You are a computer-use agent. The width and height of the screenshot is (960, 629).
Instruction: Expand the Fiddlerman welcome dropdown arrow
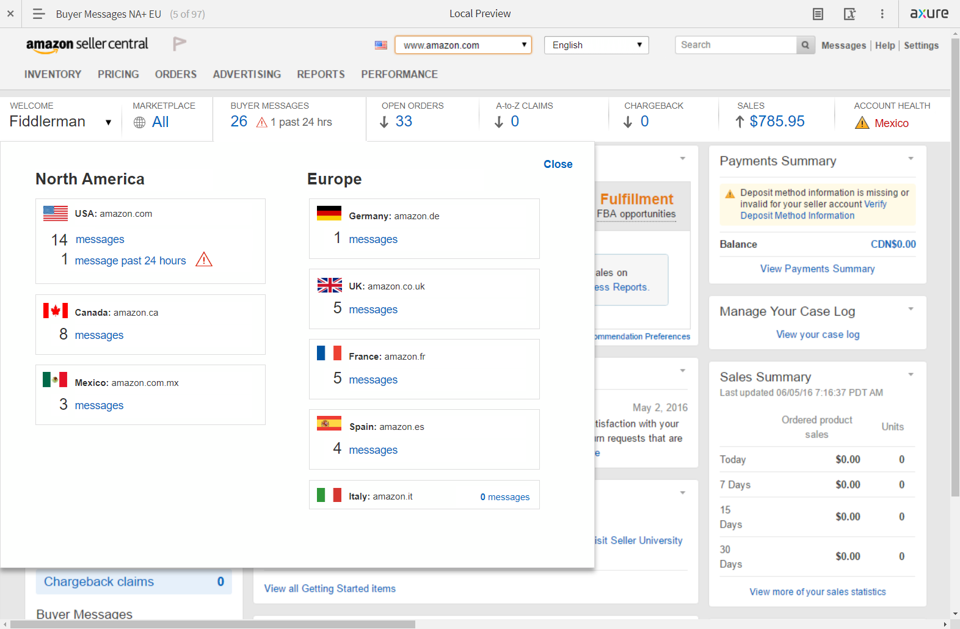pyautogui.click(x=108, y=122)
